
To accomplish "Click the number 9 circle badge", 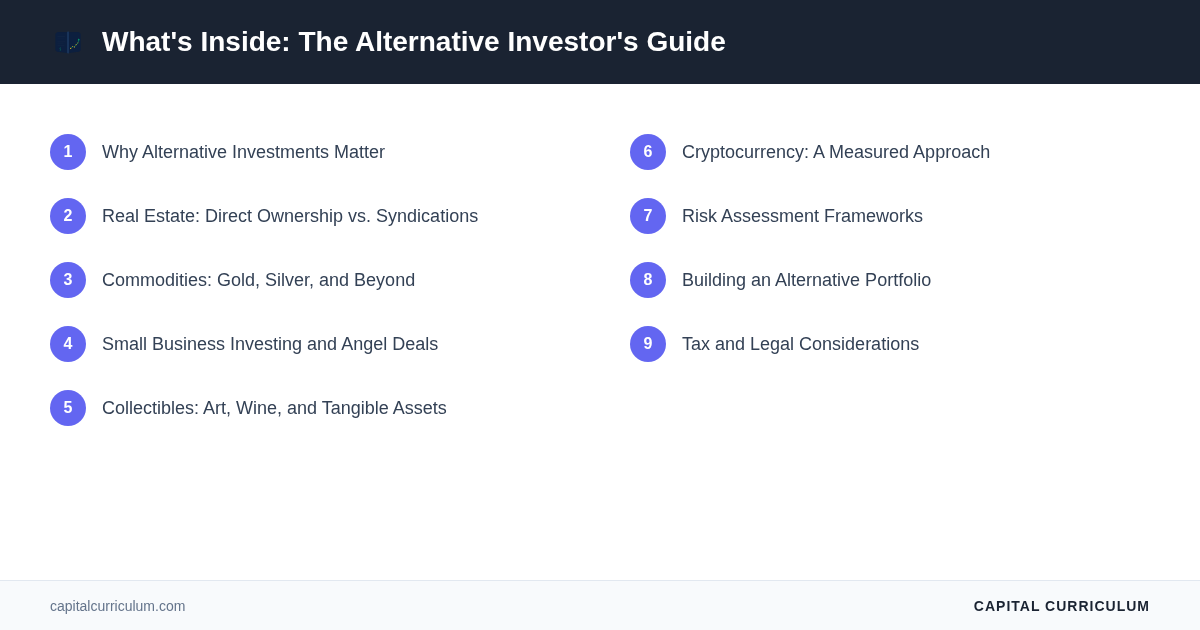I will coord(648,344).
